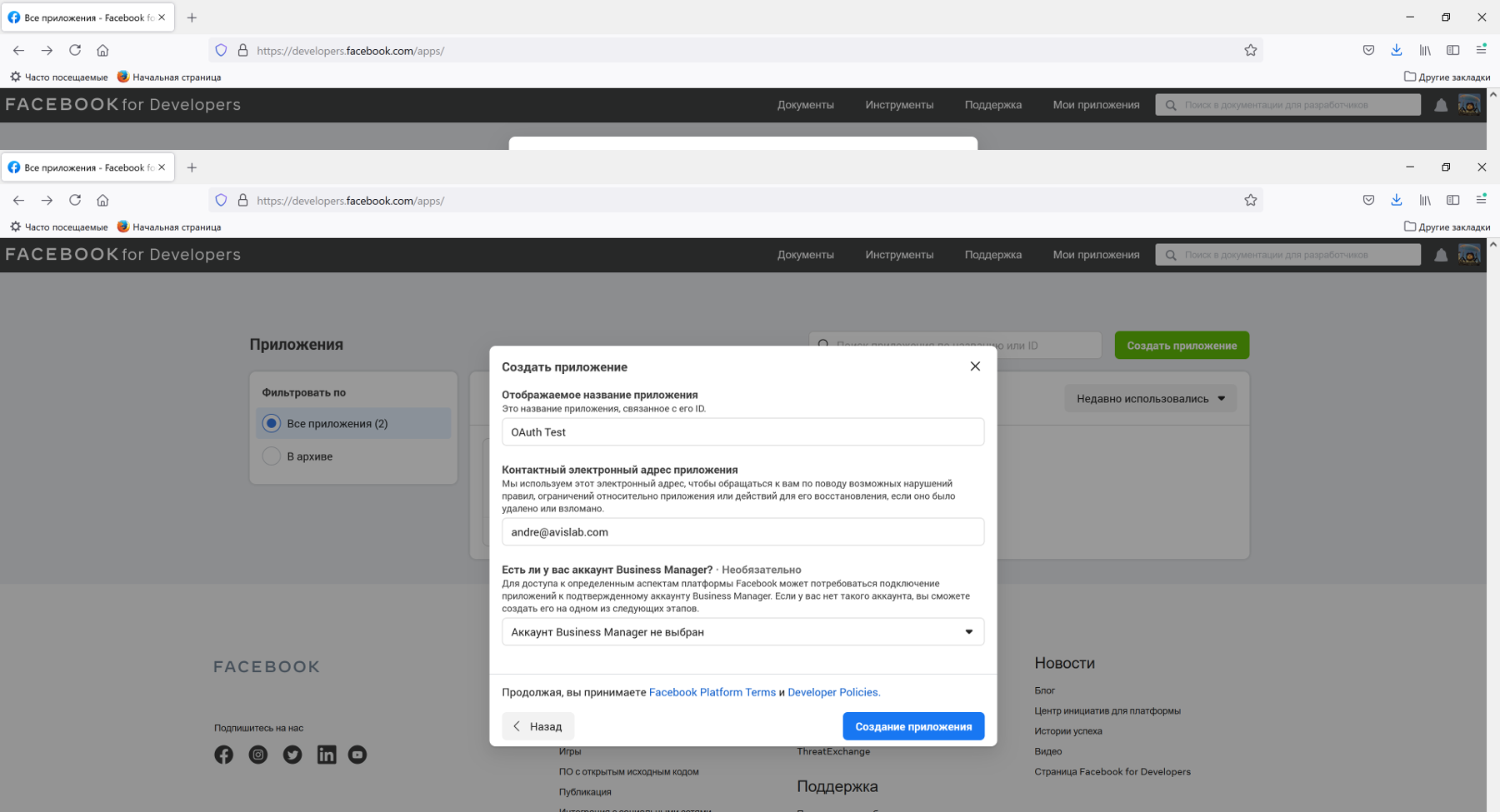Select the В архиве radio filter
Image resolution: width=1500 pixels, height=812 pixels.
(272, 456)
